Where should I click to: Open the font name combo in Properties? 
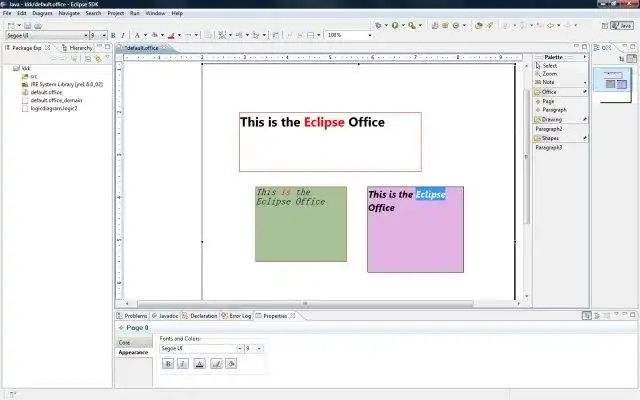202,349
